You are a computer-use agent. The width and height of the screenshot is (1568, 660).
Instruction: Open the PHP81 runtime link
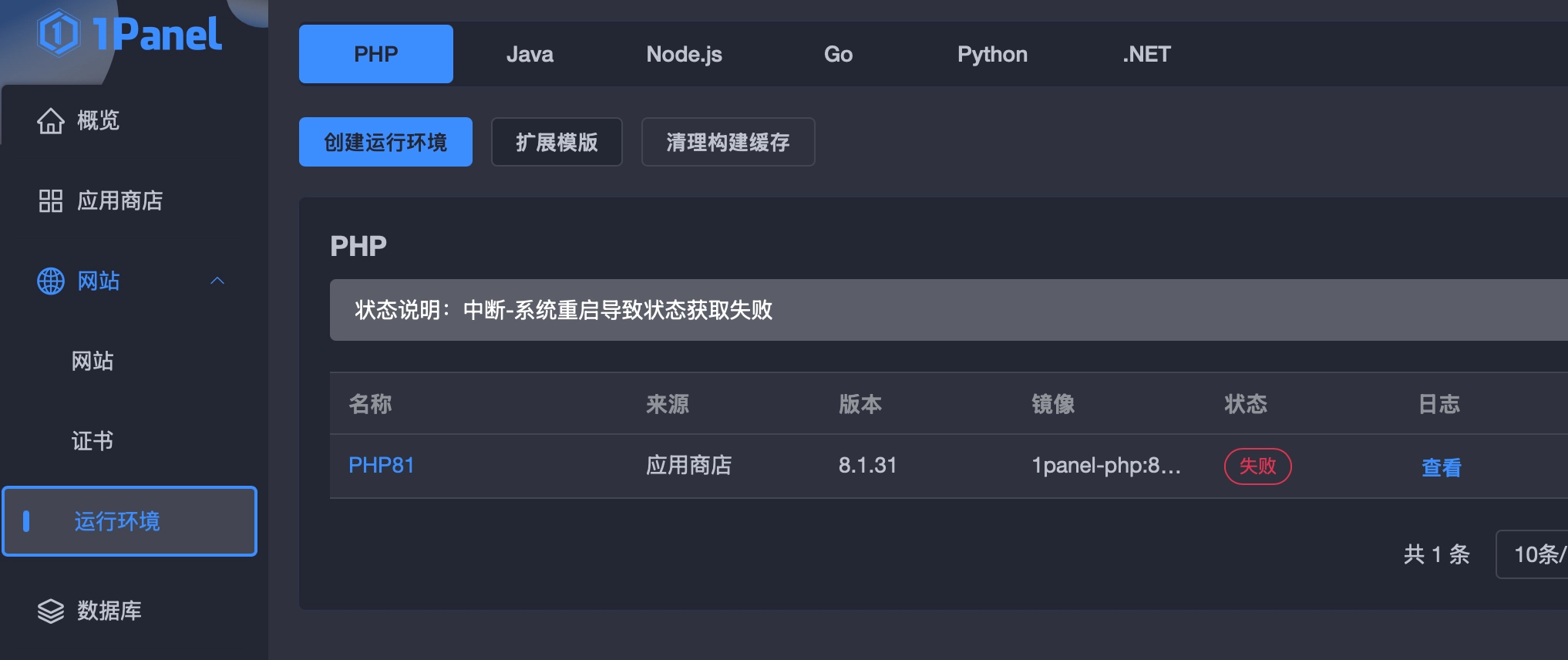[x=381, y=465]
